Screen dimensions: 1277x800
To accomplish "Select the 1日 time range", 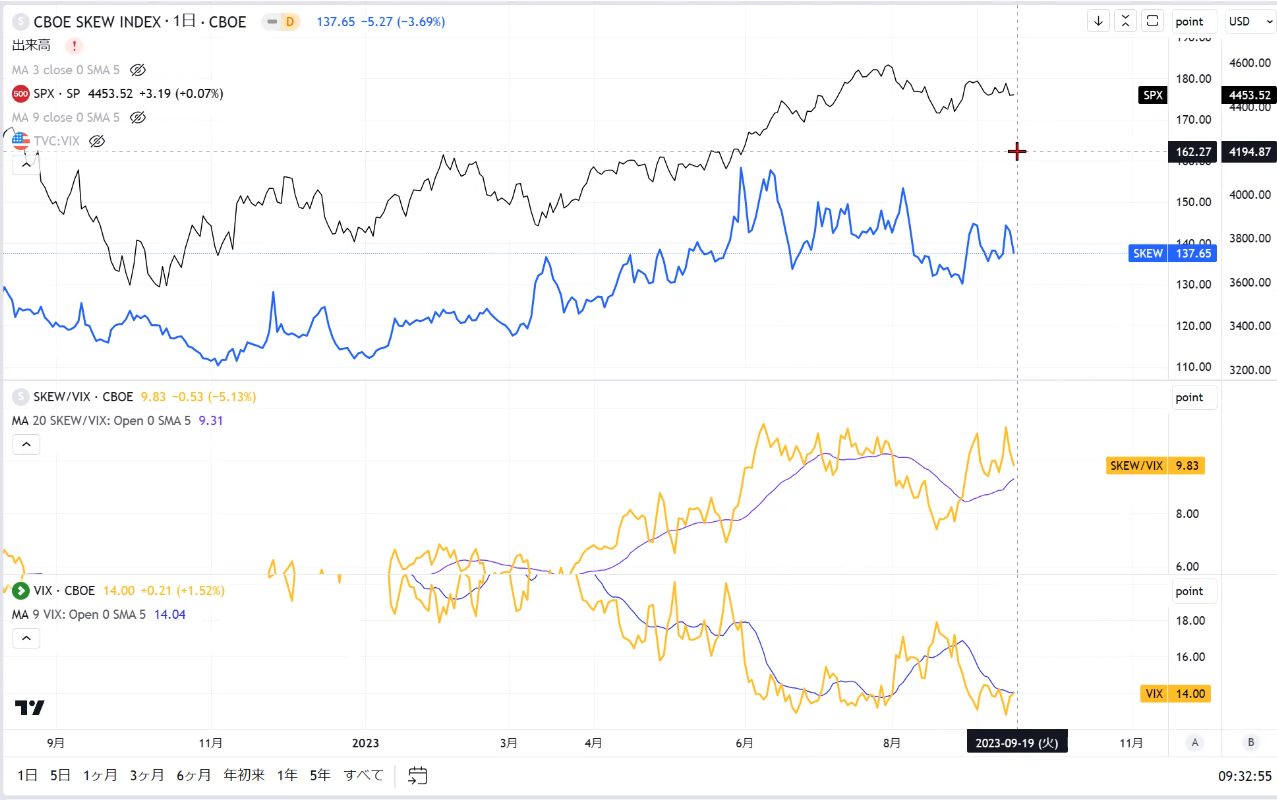I will click(x=28, y=775).
